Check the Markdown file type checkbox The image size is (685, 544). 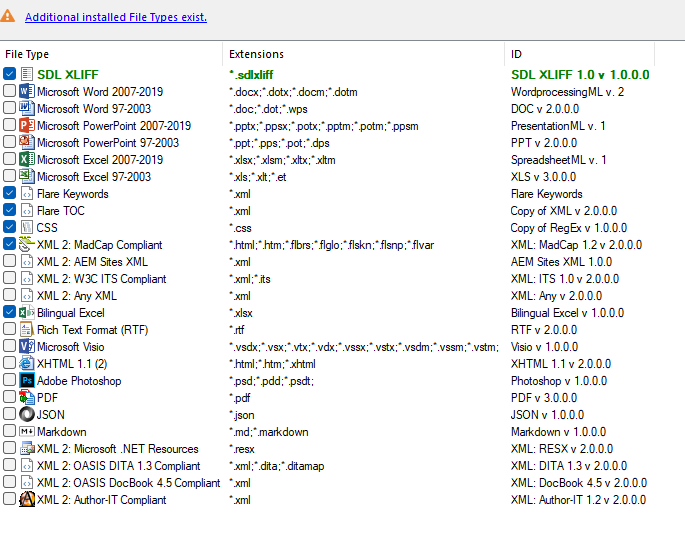click(9, 431)
